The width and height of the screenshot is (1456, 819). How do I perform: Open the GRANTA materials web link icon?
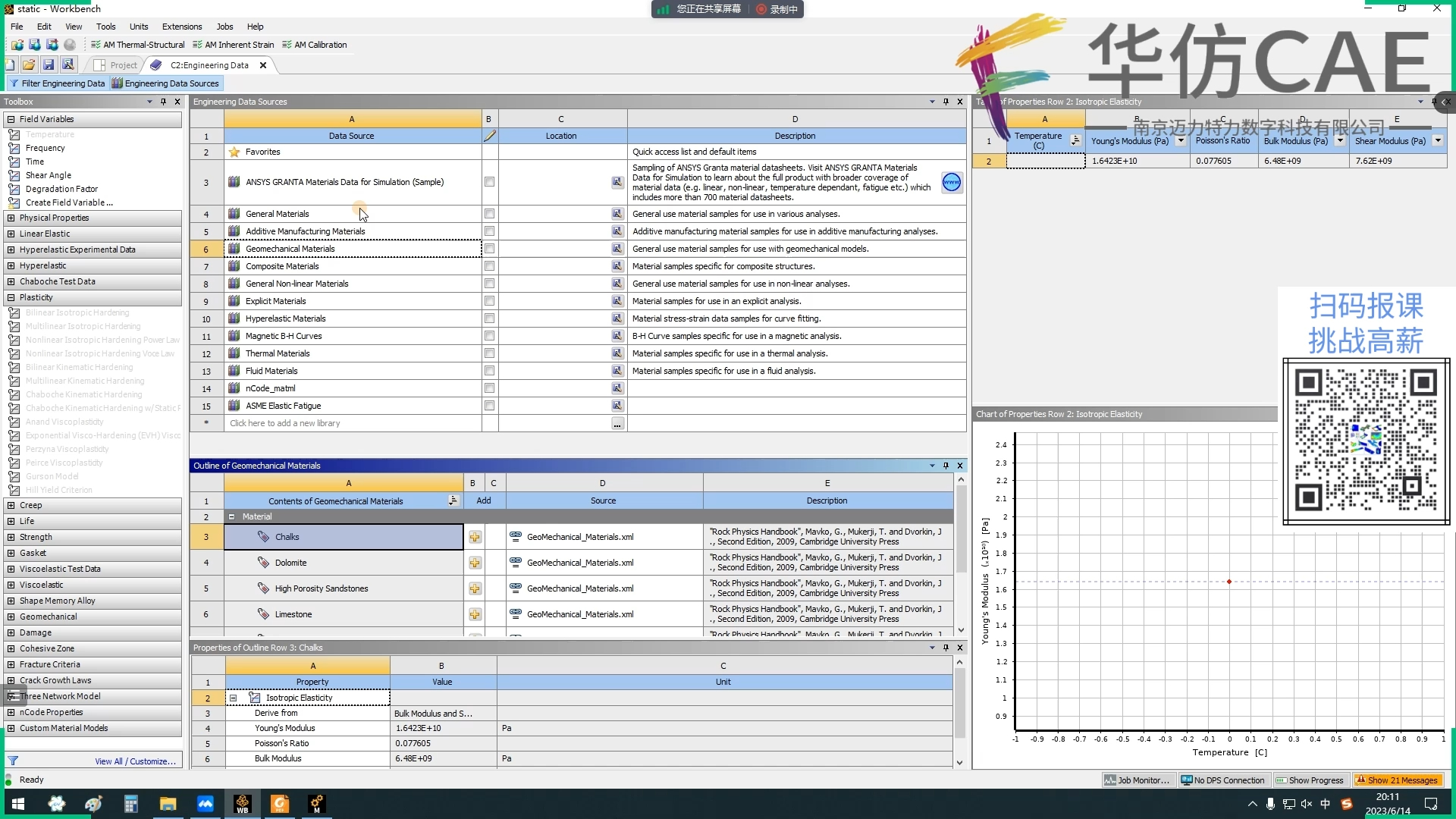point(951,182)
